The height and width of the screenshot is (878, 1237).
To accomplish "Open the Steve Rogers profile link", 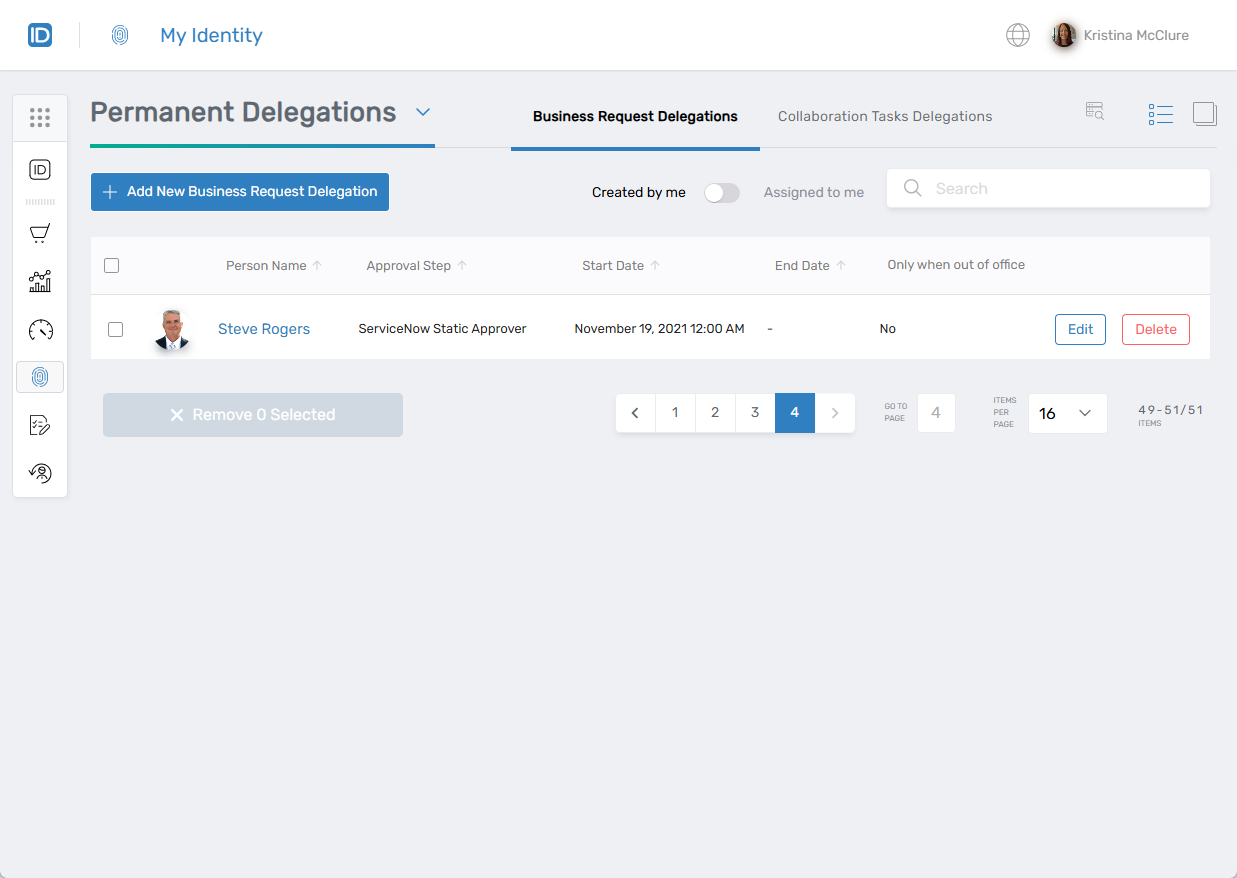I will [264, 328].
